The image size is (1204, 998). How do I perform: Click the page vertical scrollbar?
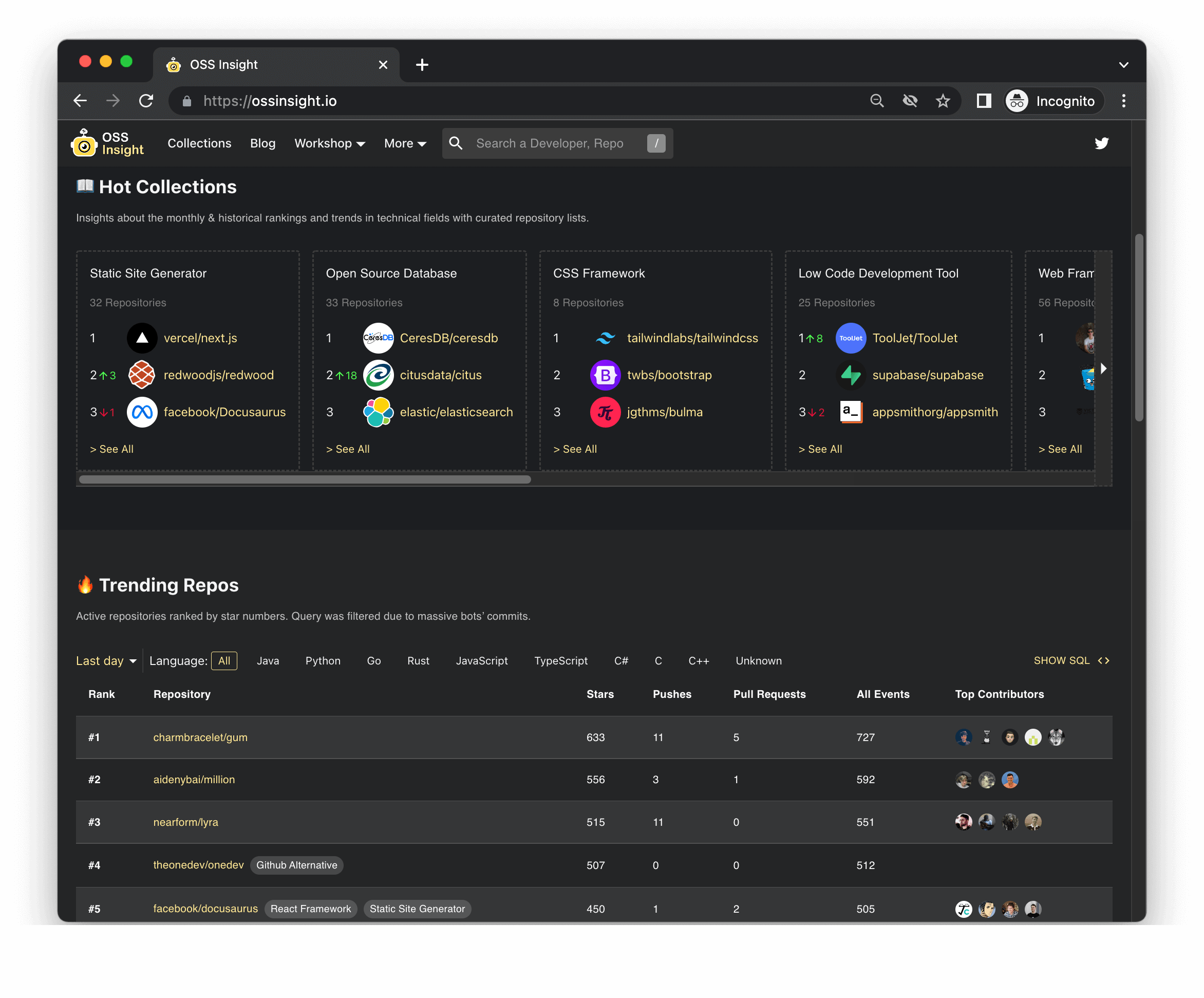point(1138,328)
